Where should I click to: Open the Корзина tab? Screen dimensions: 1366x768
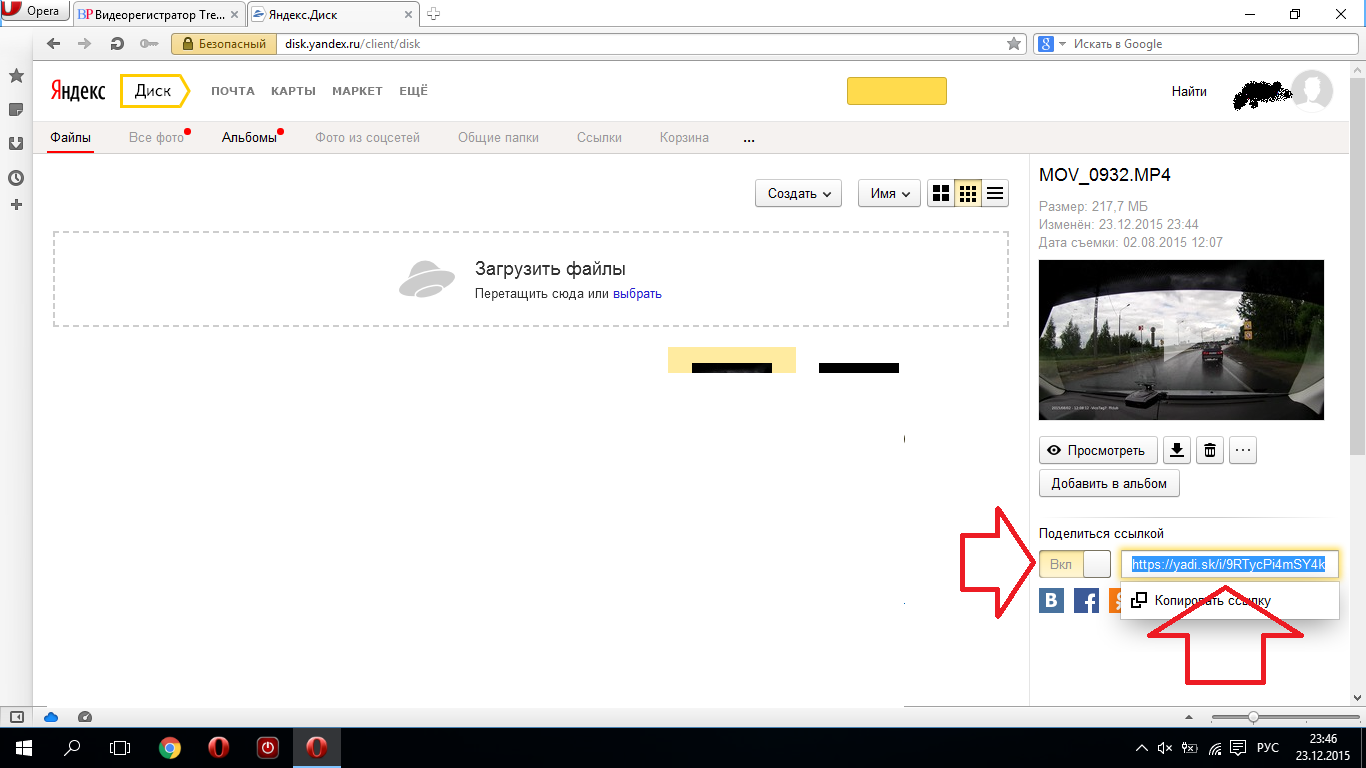pyautogui.click(x=684, y=138)
